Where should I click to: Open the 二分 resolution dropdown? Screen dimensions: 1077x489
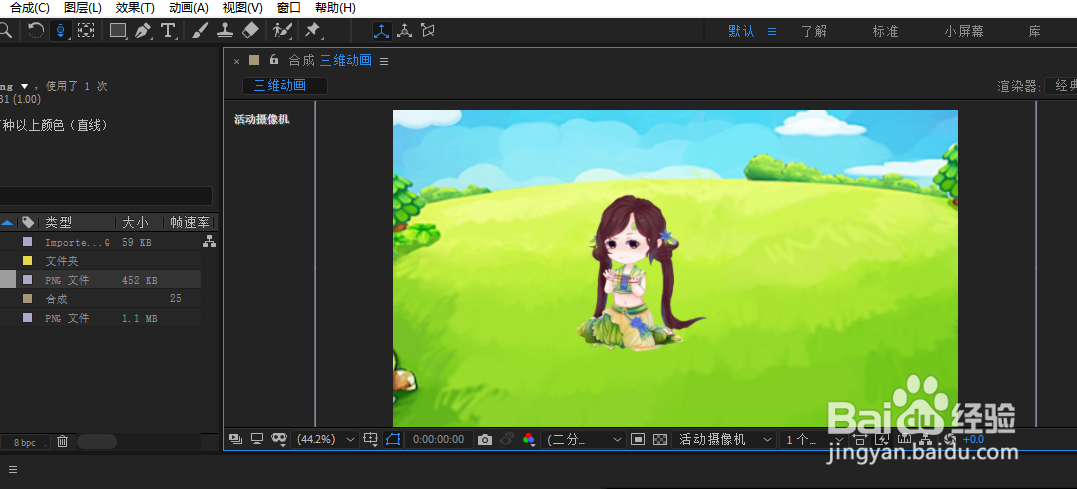tap(584, 440)
